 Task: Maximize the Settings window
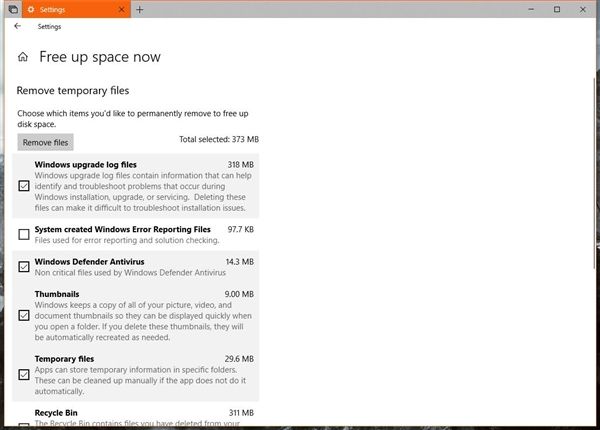[557, 9]
